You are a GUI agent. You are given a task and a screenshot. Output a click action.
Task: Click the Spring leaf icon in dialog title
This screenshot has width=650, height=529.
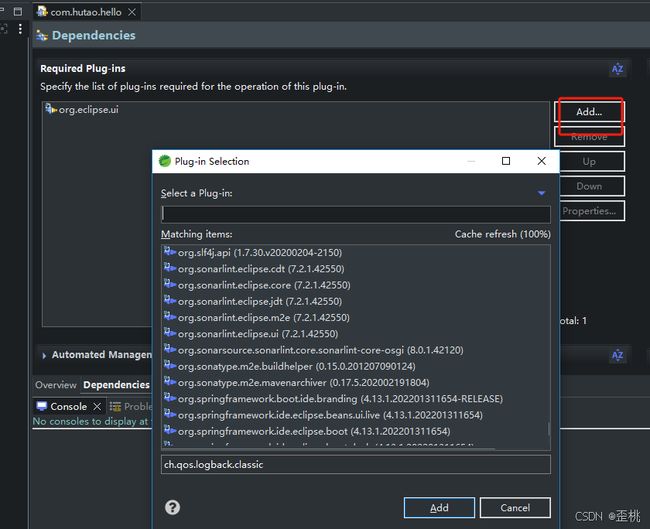[165, 161]
